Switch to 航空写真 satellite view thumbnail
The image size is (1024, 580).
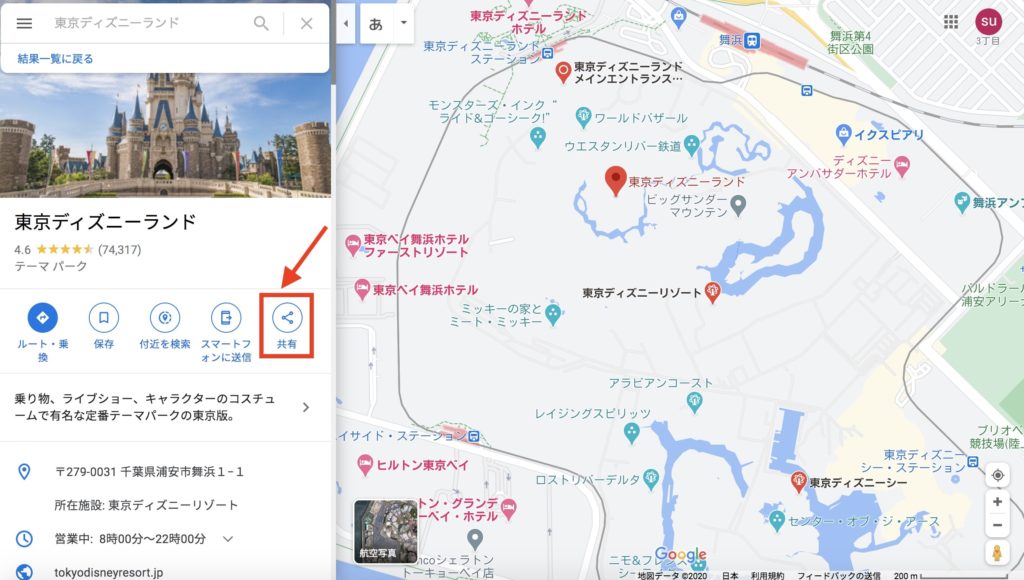coord(385,532)
